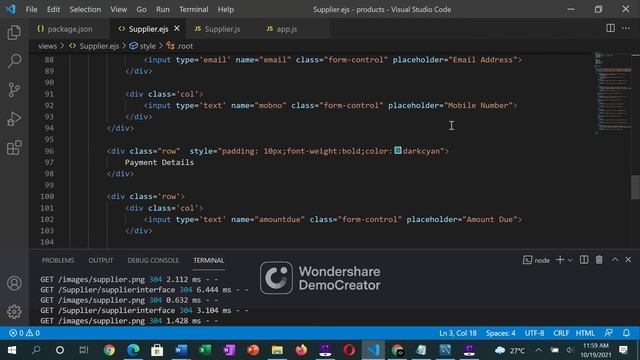The height and width of the screenshot is (360, 640).
Task: Open the Selection menu
Action: (x=85, y=9)
